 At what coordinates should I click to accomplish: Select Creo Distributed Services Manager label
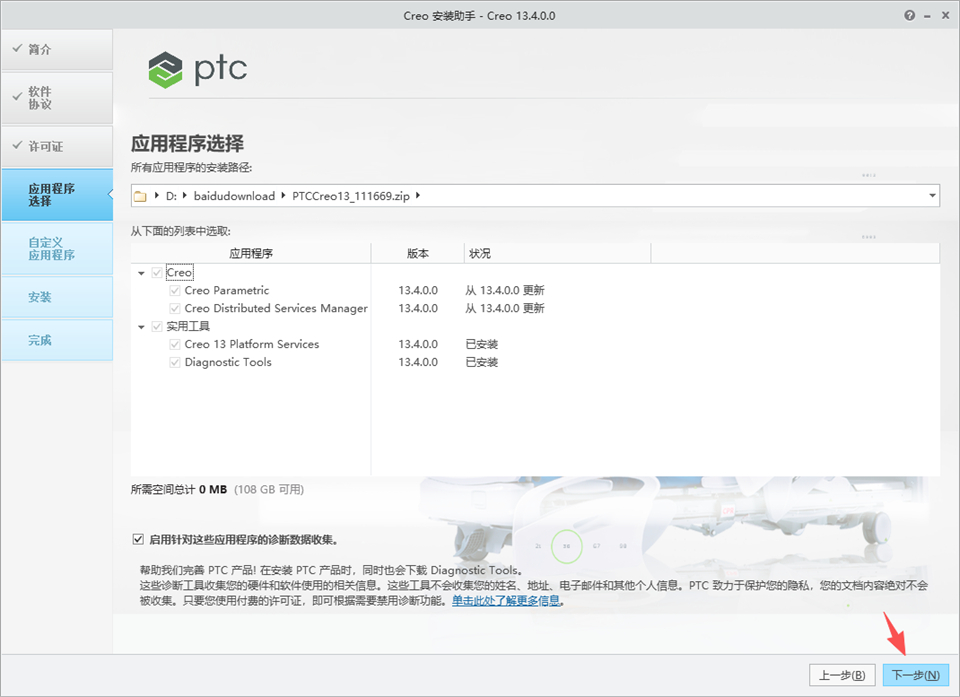[x=276, y=308]
